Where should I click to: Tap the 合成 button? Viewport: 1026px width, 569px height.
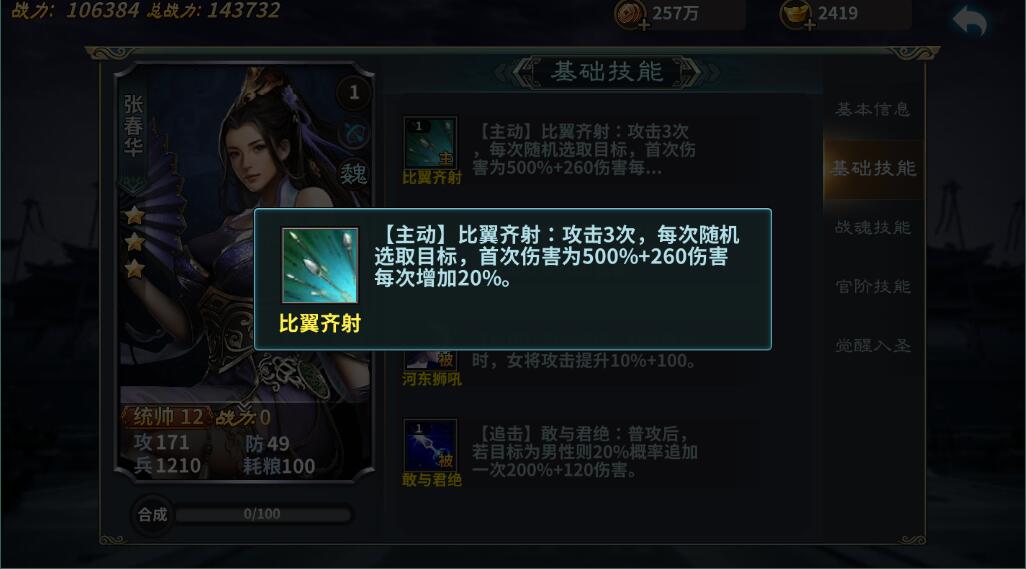(152, 515)
